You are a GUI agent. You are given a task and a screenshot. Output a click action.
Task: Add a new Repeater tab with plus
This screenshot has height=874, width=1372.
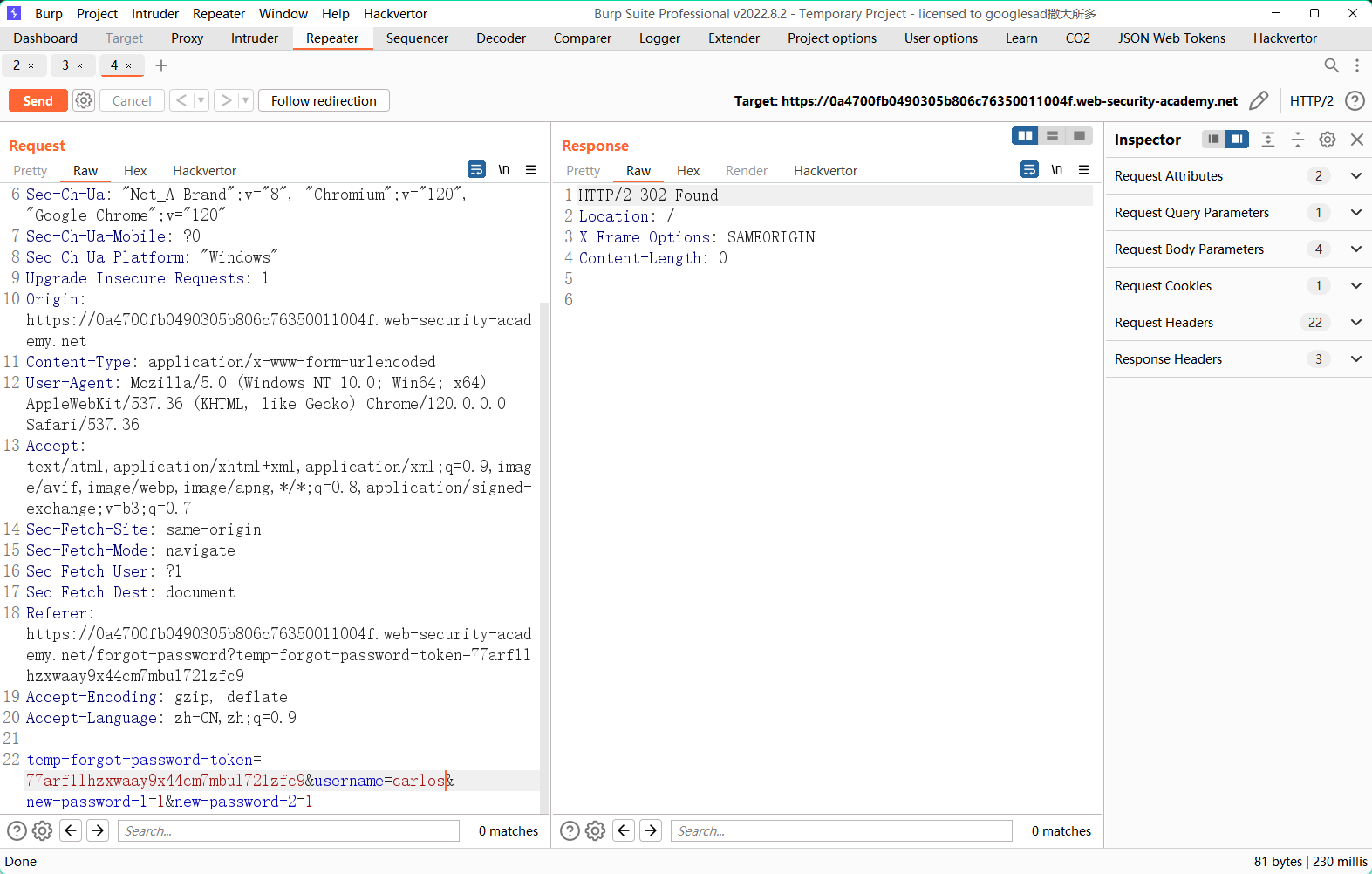pyautogui.click(x=161, y=65)
